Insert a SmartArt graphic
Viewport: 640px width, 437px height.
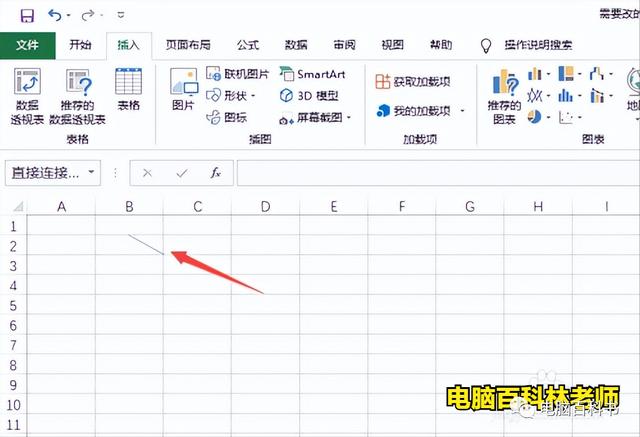[312, 74]
